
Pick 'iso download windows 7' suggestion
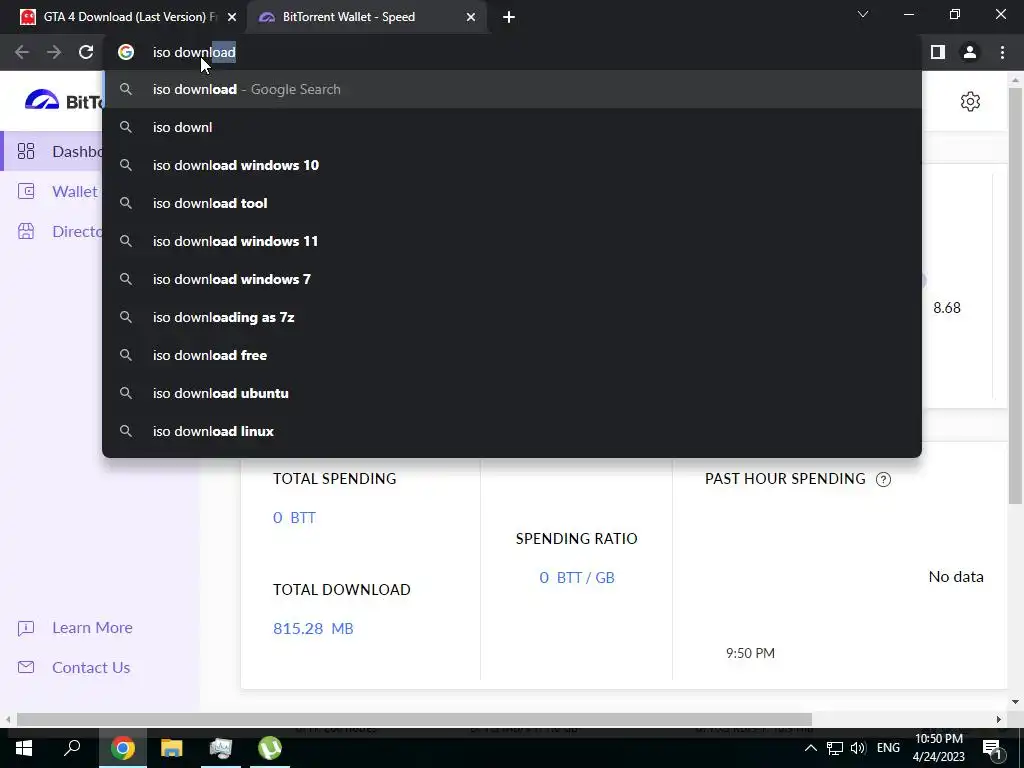[x=512, y=279]
